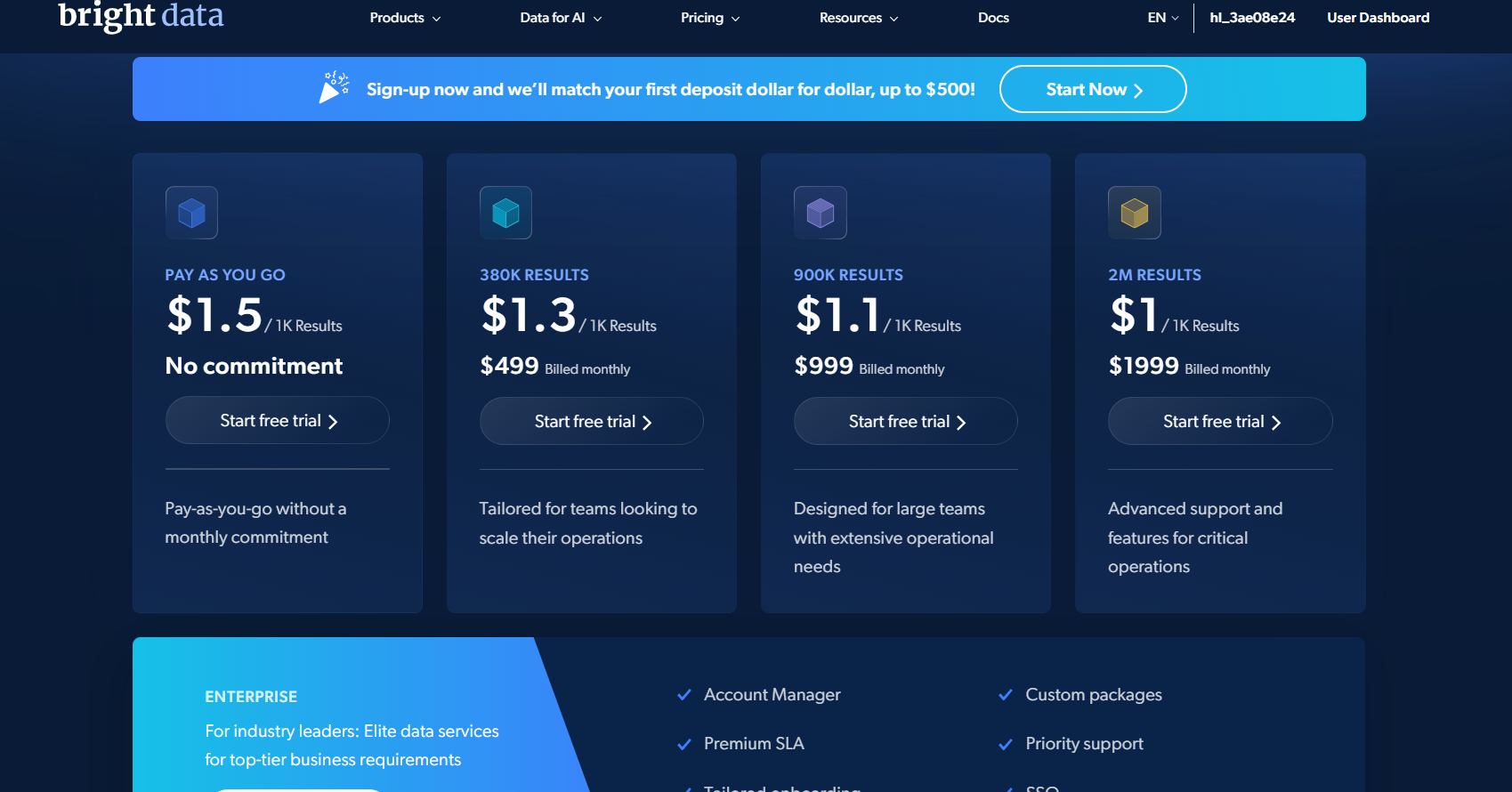Screen dimensions: 1512x792
Task: Click the Bright Data logo
Action: click(141, 15)
